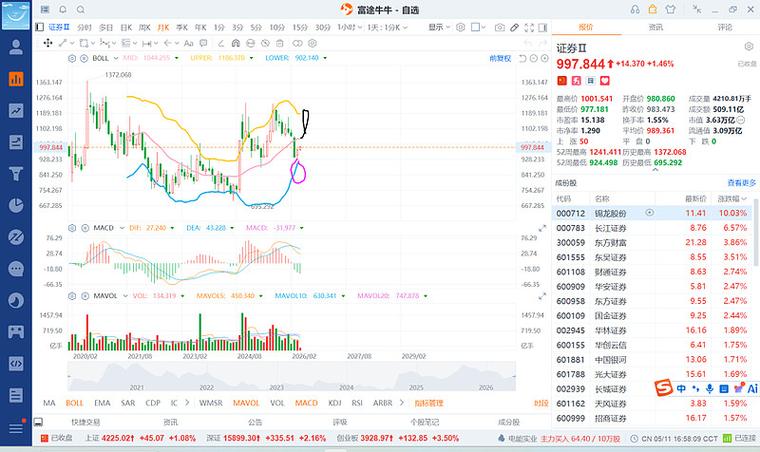This screenshot has height=452, width=760.
Task: Click the headset customer service icon
Action: (635, 9)
